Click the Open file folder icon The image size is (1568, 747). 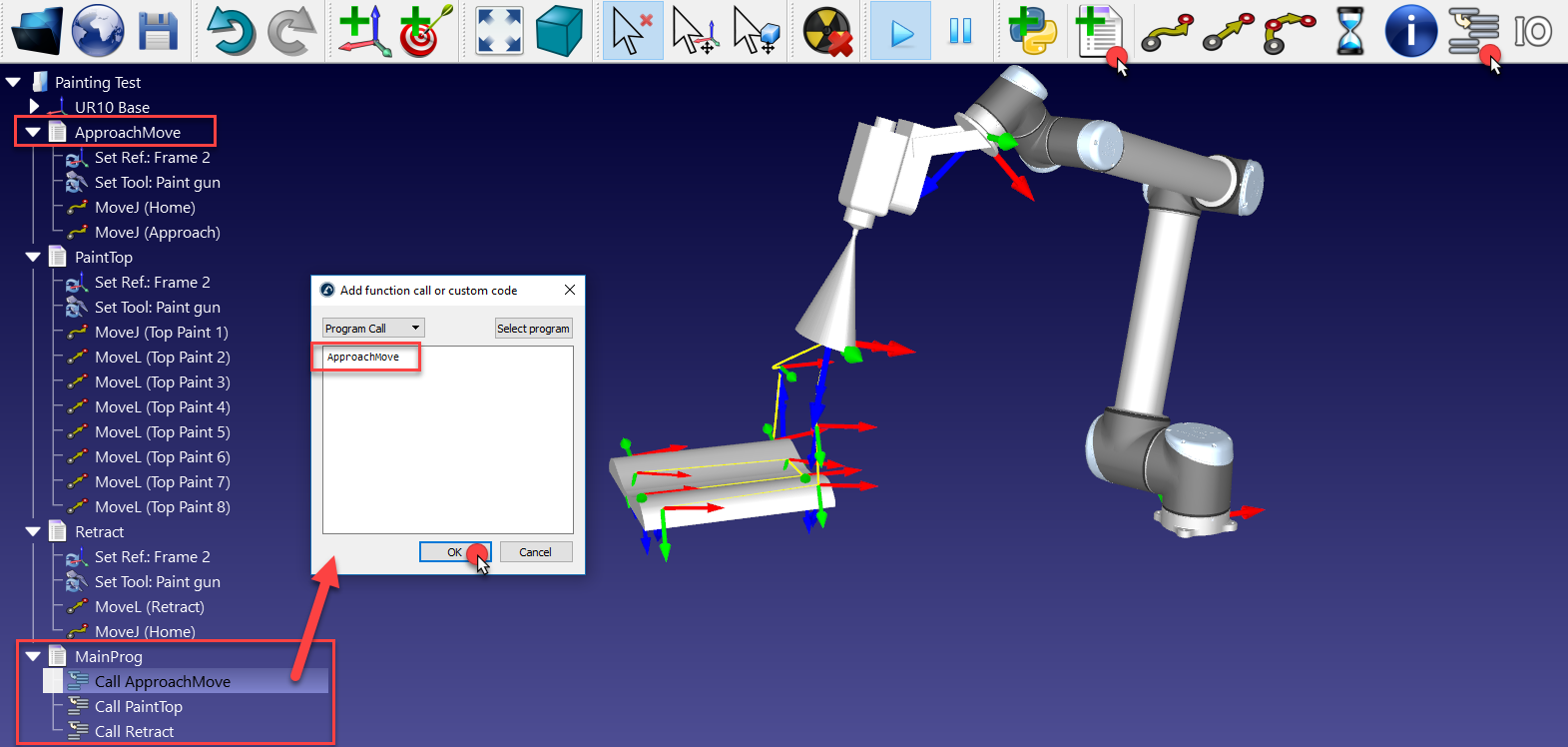point(37,31)
